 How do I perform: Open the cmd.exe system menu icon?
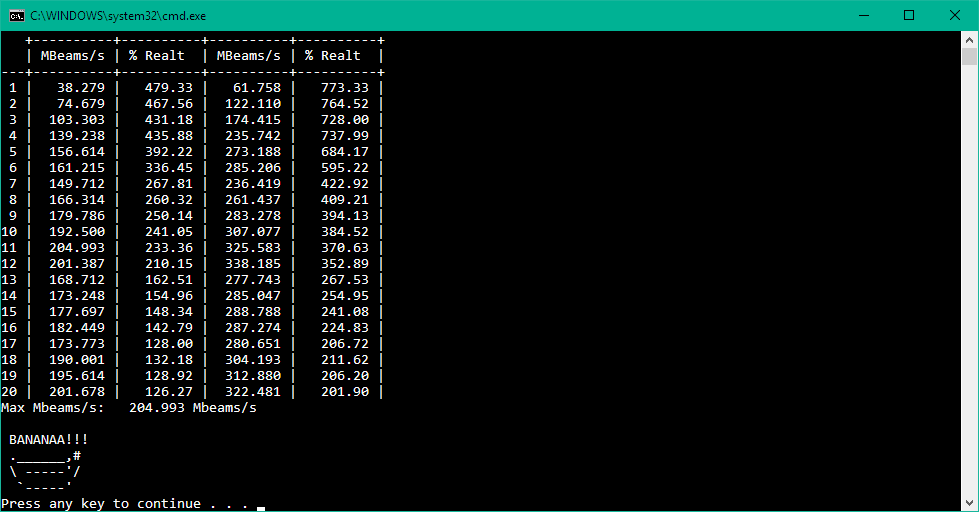[17, 16]
